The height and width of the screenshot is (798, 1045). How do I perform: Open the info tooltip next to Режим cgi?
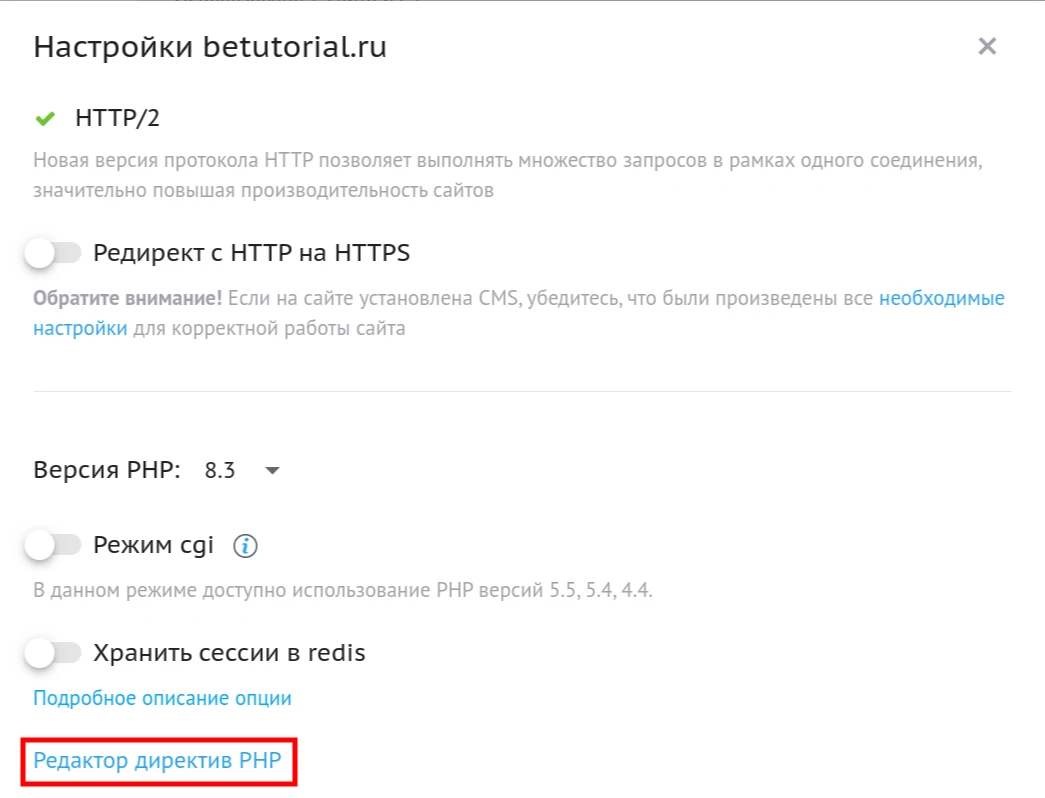click(244, 545)
